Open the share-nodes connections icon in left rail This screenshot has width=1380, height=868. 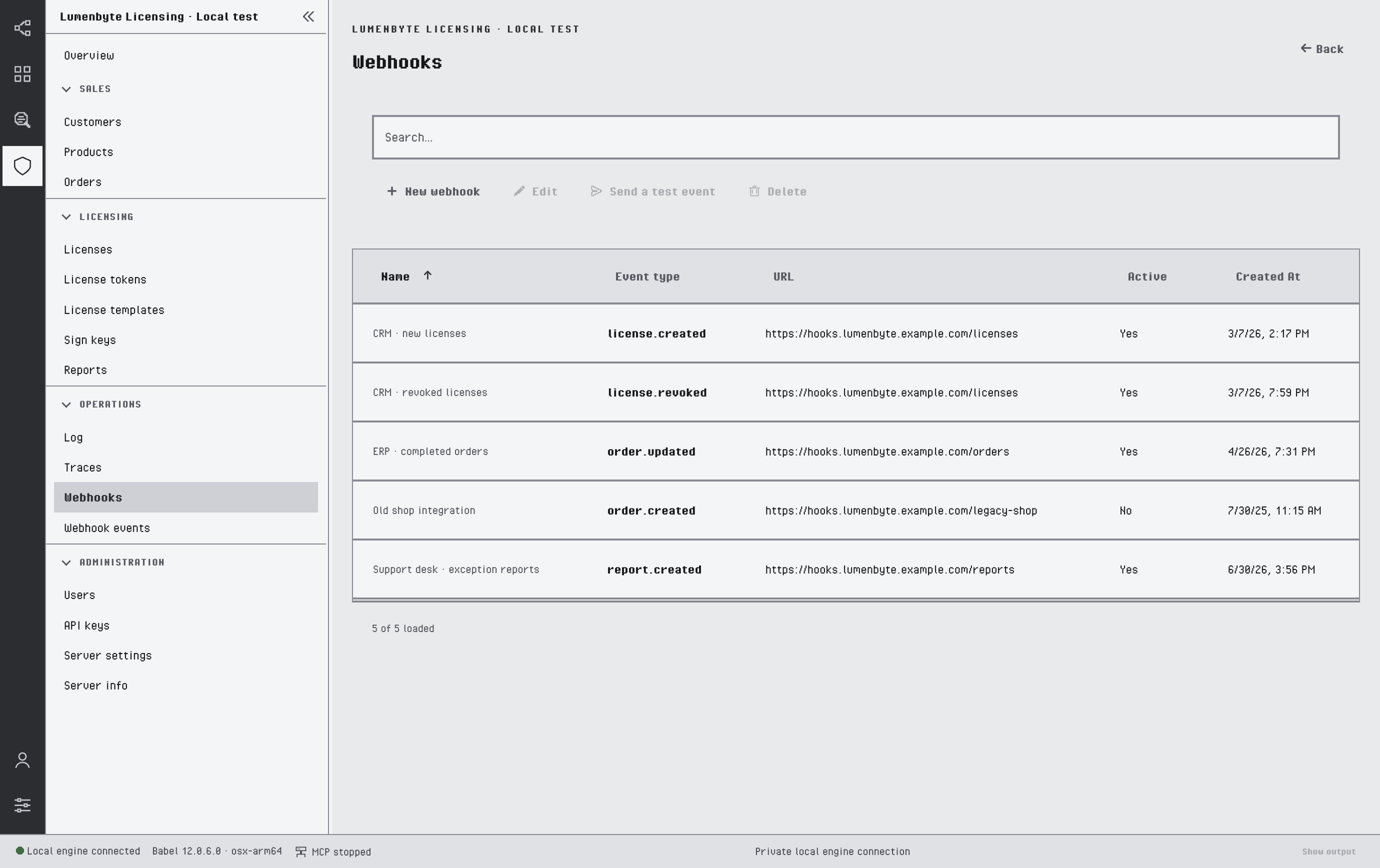coord(22,28)
